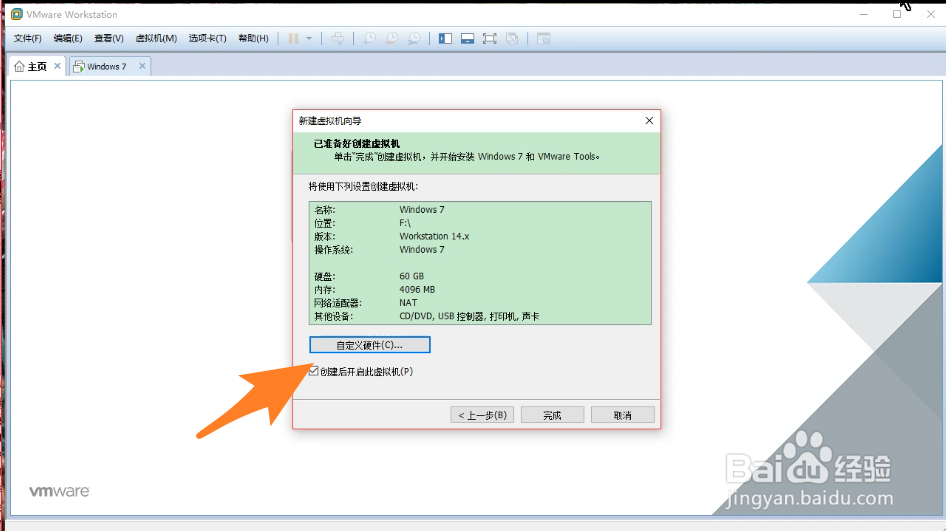Select the 内存 4096 MB value
Image resolution: width=946 pixels, height=531 pixels.
[417, 289]
